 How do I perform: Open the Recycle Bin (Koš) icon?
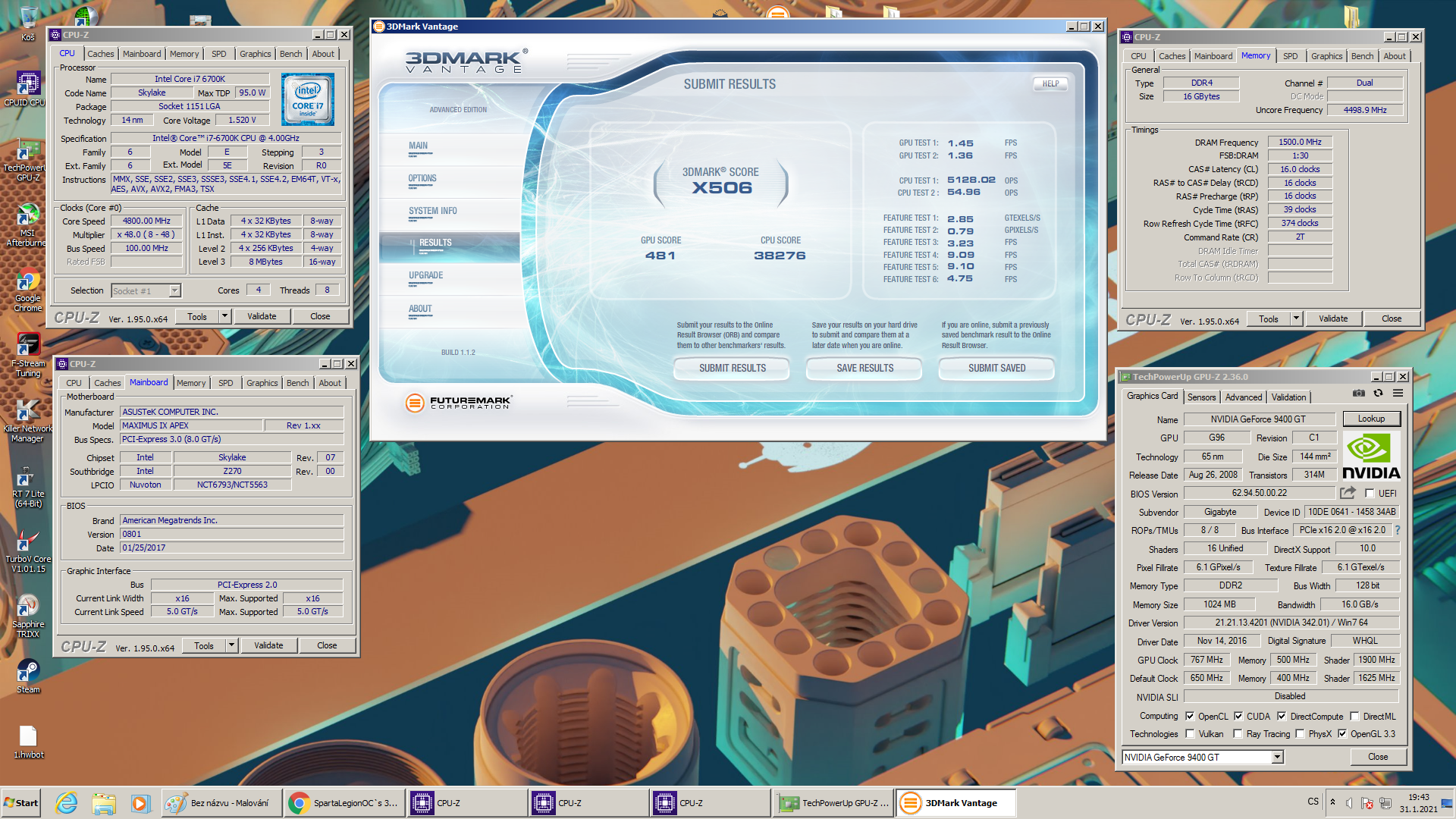(x=27, y=24)
